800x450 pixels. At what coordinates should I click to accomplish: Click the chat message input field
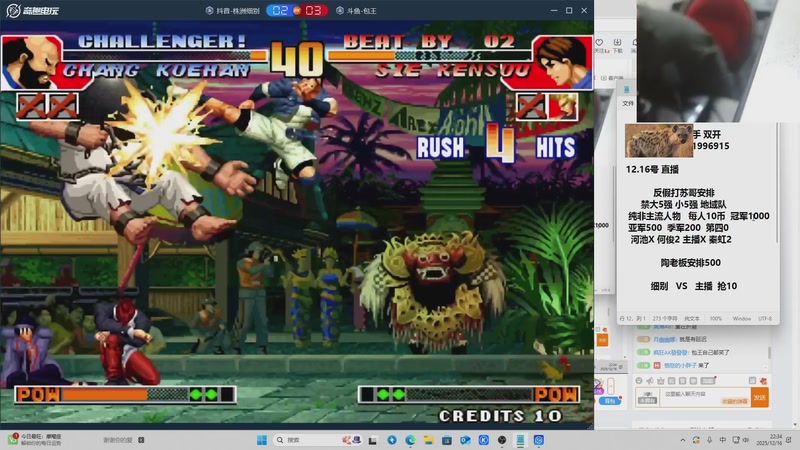click(706, 397)
